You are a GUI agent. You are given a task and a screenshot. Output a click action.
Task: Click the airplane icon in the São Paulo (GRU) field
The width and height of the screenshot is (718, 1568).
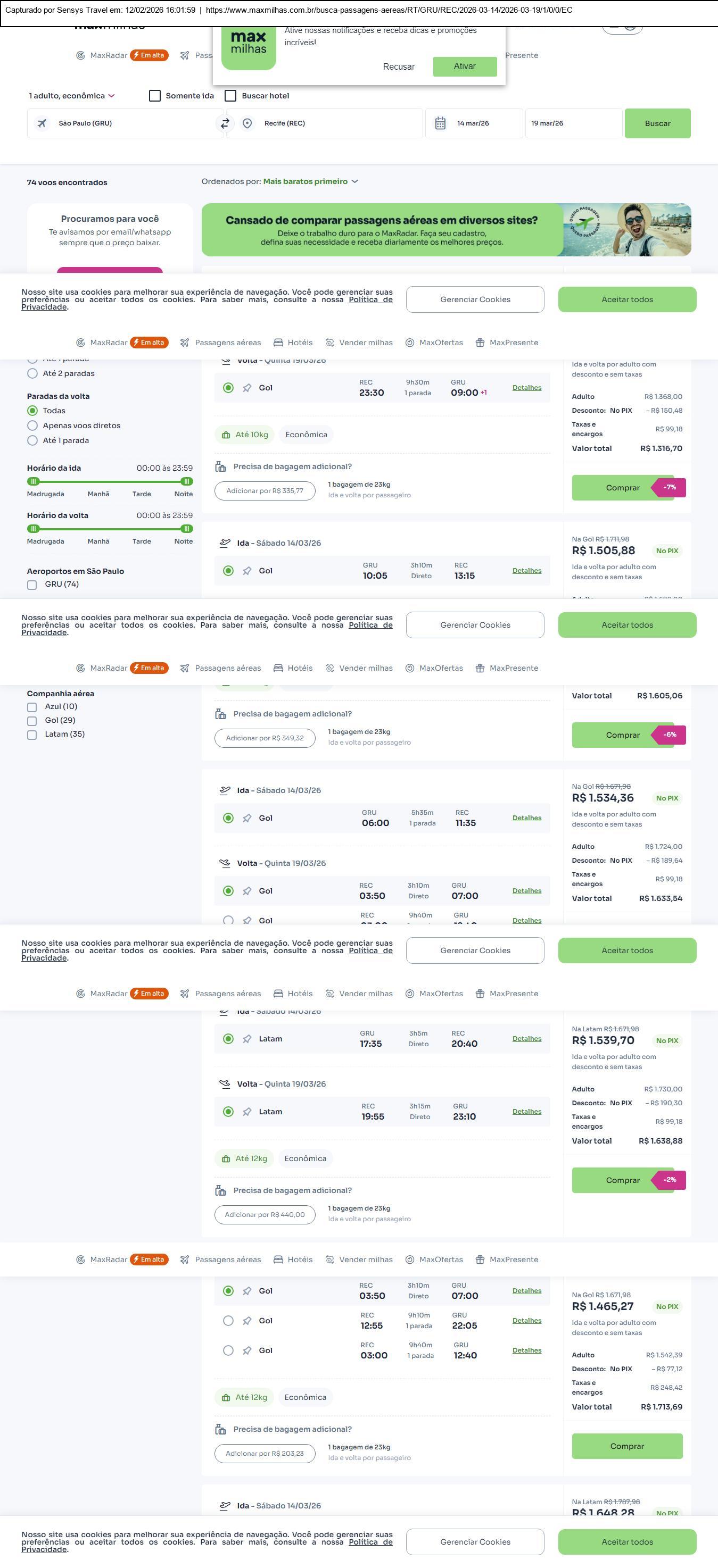click(42, 123)
